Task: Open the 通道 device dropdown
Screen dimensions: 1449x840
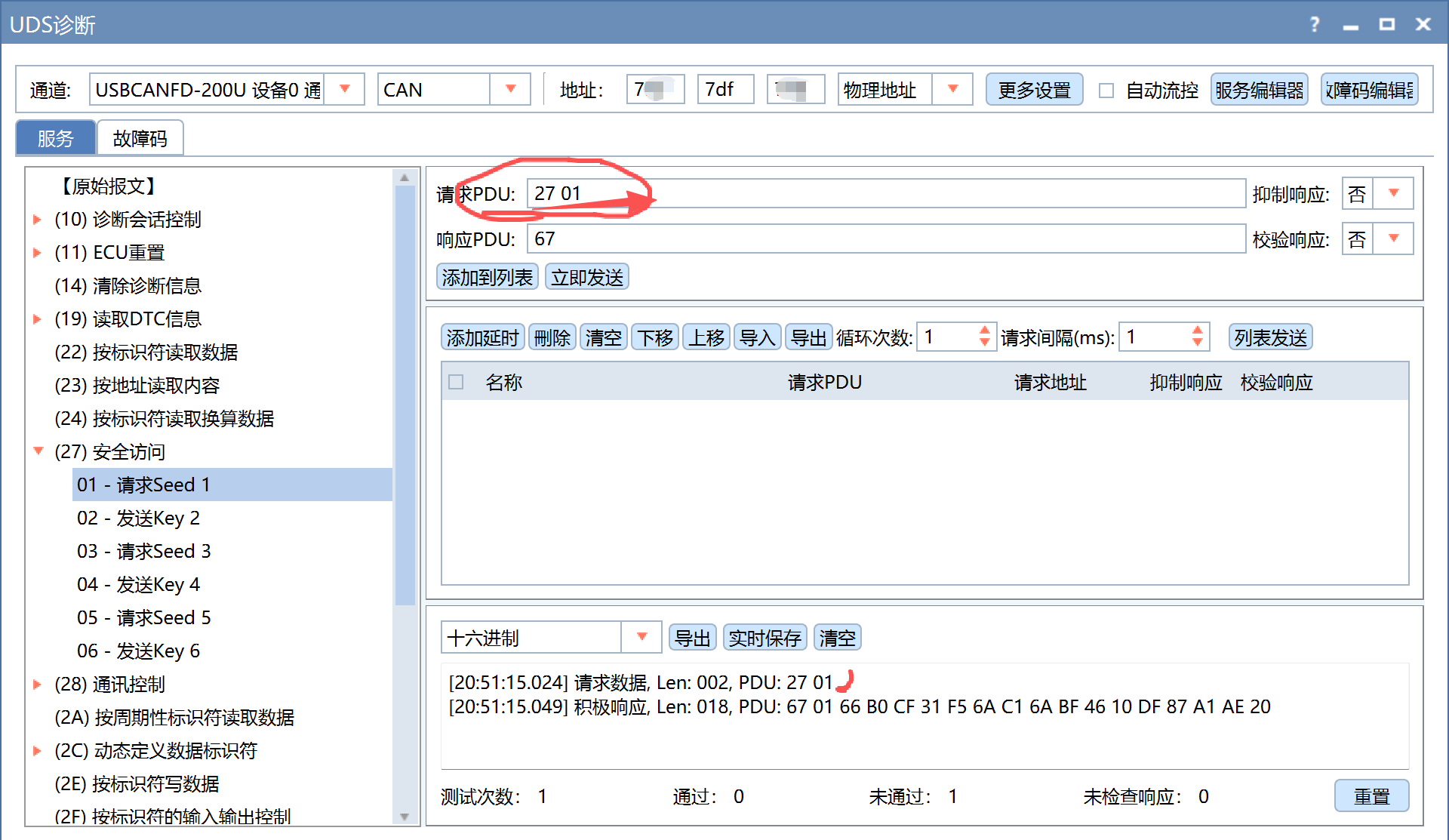Action: point(345,89)
